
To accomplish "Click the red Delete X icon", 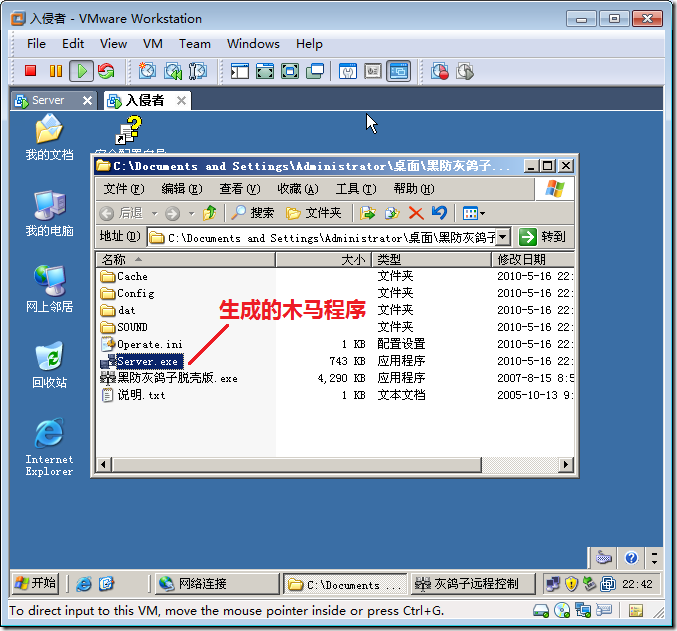I will [416, 212].
